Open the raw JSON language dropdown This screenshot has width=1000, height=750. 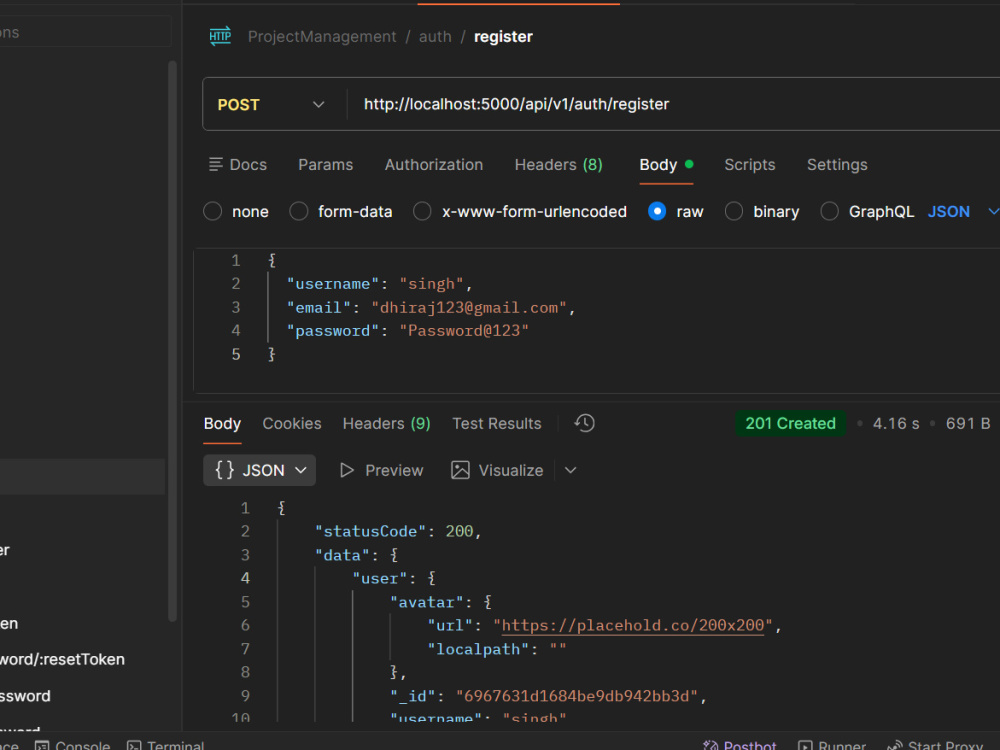point(962,212)
